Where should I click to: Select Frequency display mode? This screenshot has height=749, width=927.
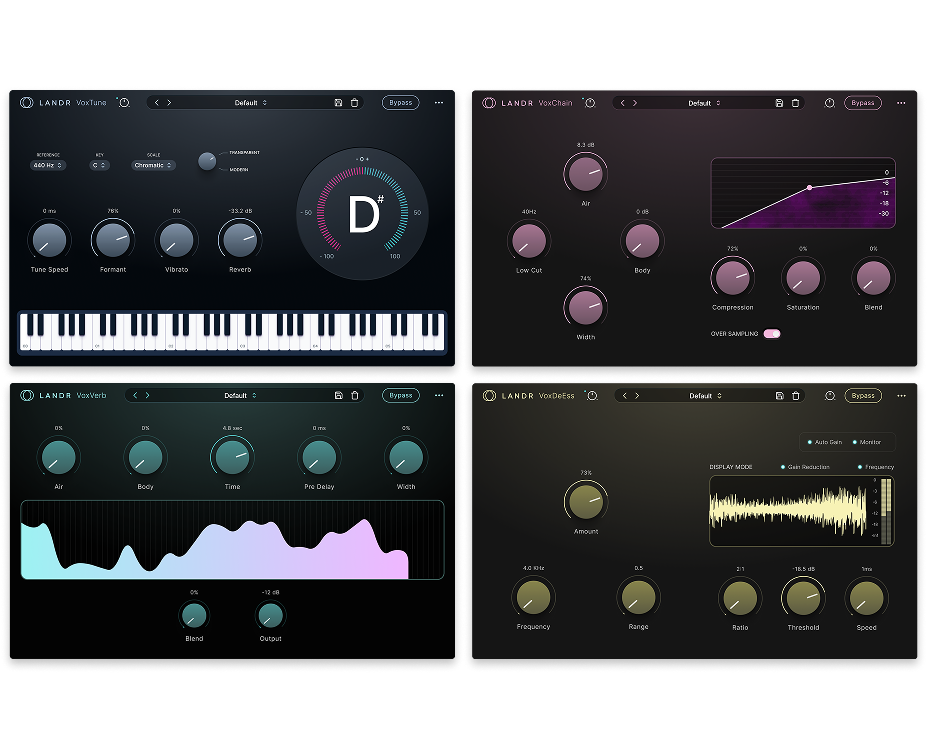click(x=876, y=467)
